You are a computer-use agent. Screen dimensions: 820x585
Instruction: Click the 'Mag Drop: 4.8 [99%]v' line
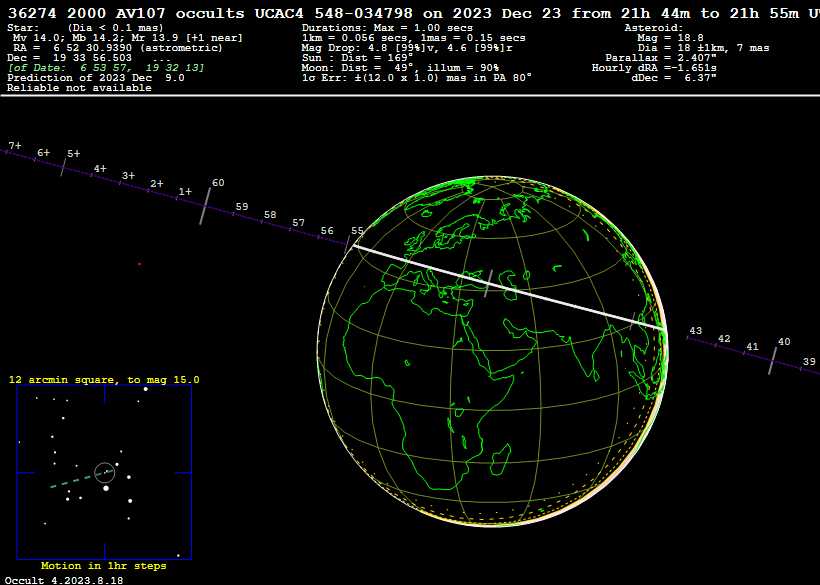(x=407, y=48)
